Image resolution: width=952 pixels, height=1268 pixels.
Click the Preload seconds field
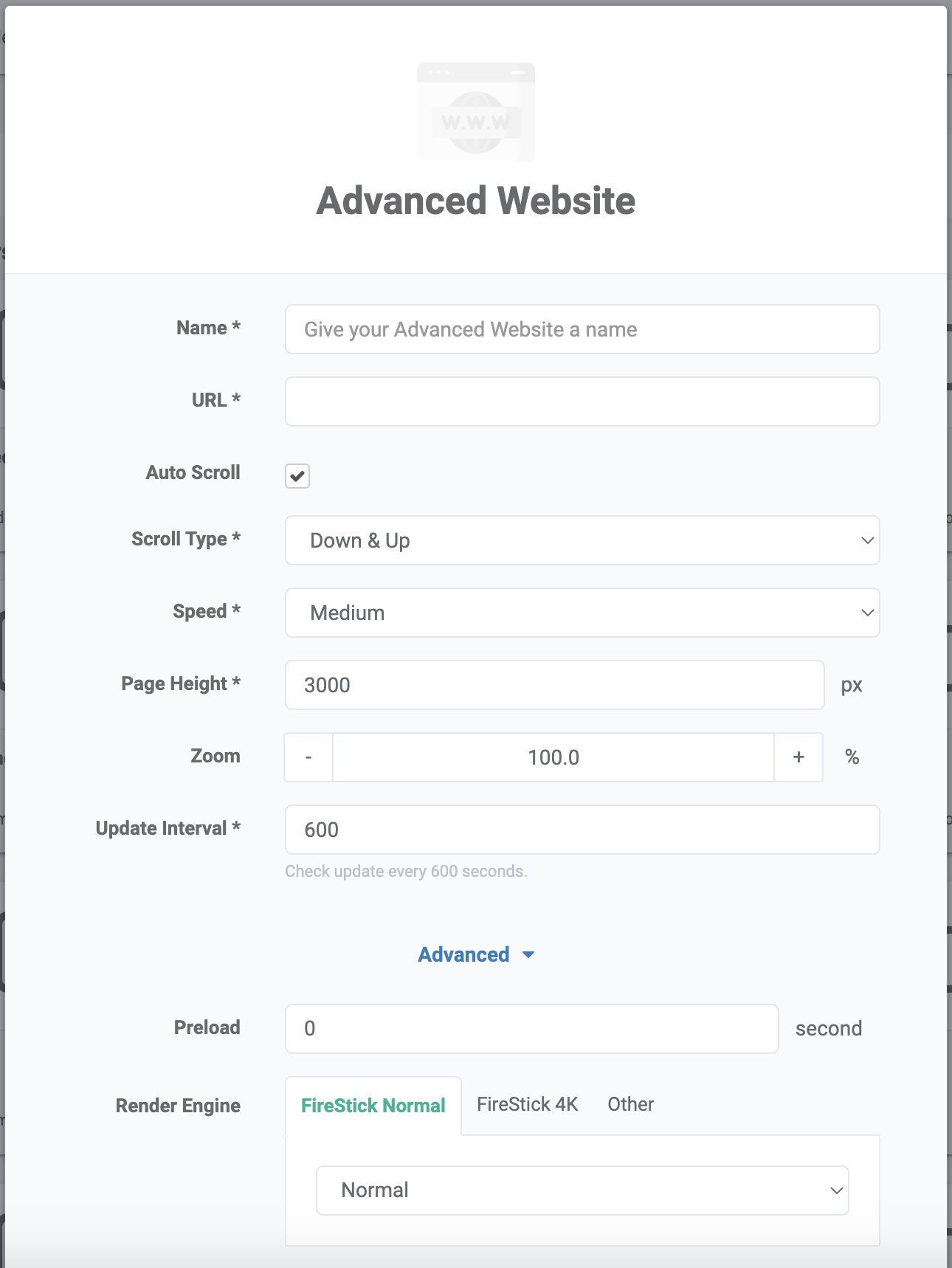pyautogui.click(x=532, y=1029)
